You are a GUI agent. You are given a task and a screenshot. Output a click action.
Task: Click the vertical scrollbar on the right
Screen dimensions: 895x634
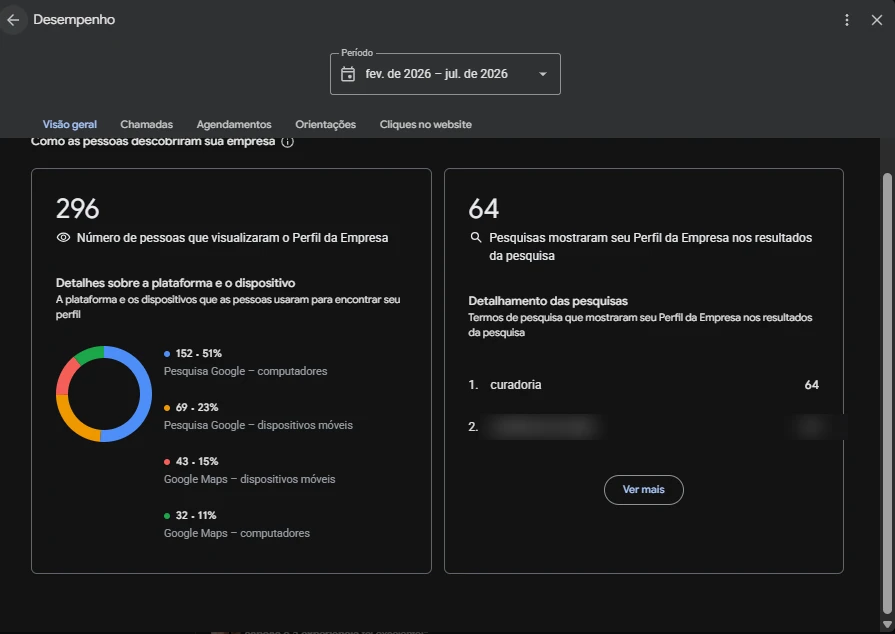coord(886,392)
